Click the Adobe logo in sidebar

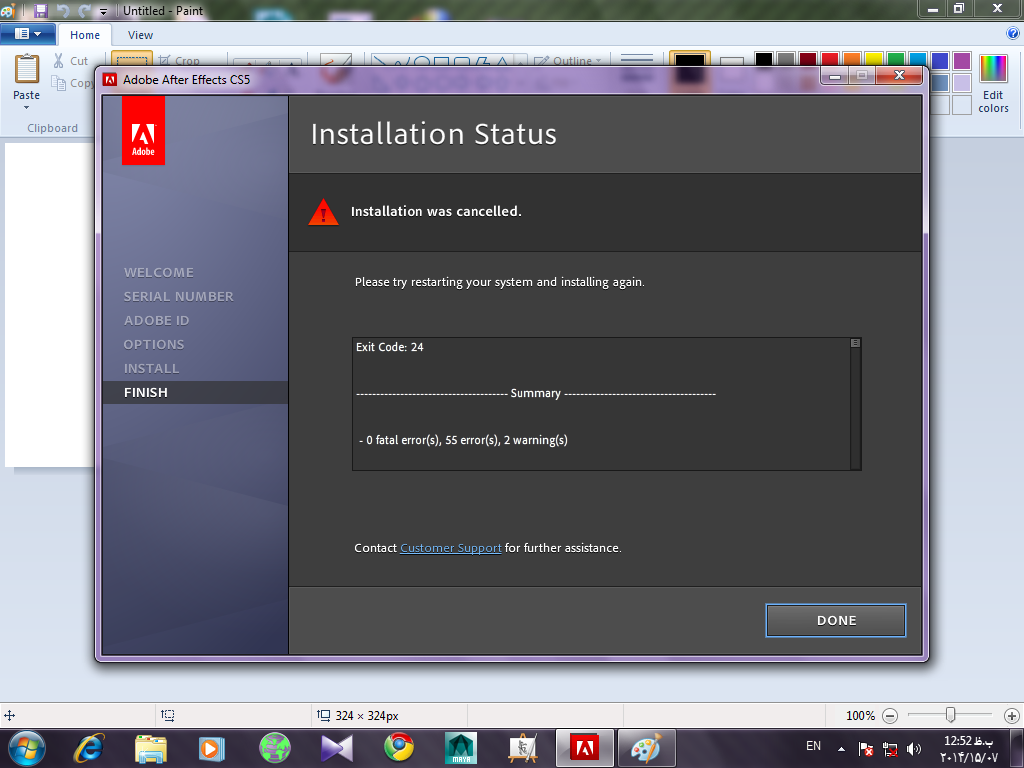click(x=143, y=131)
